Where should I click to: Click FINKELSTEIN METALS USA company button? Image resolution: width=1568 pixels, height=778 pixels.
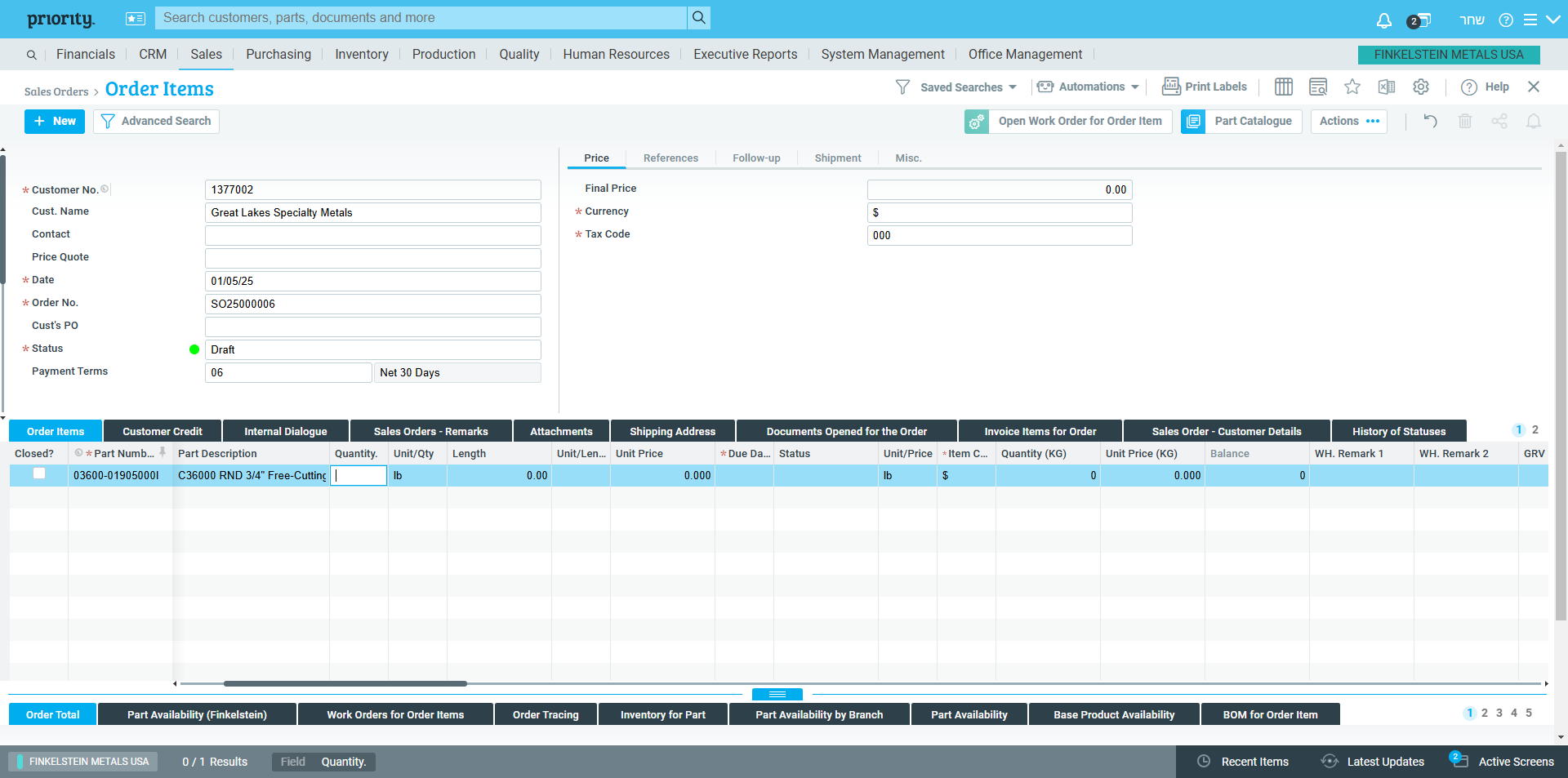coord(1449,55)
